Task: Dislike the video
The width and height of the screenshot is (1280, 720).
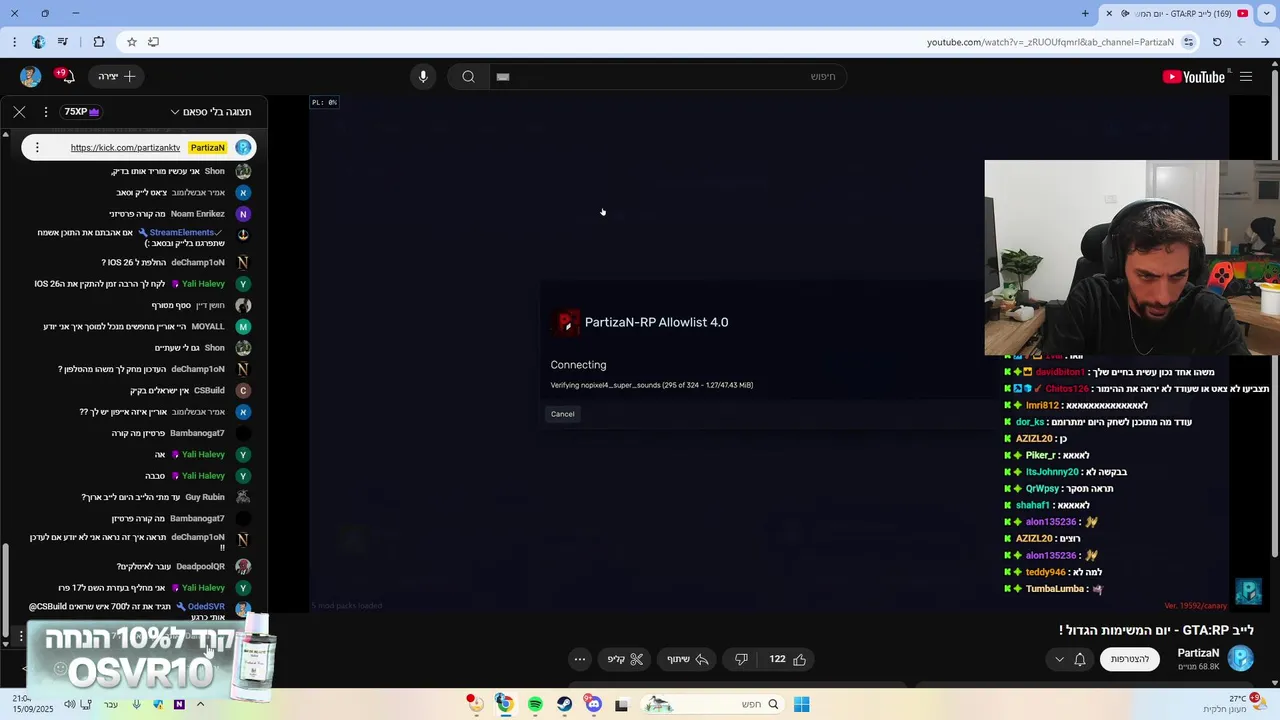Action: pyautogui.click(x=741, y=659)
